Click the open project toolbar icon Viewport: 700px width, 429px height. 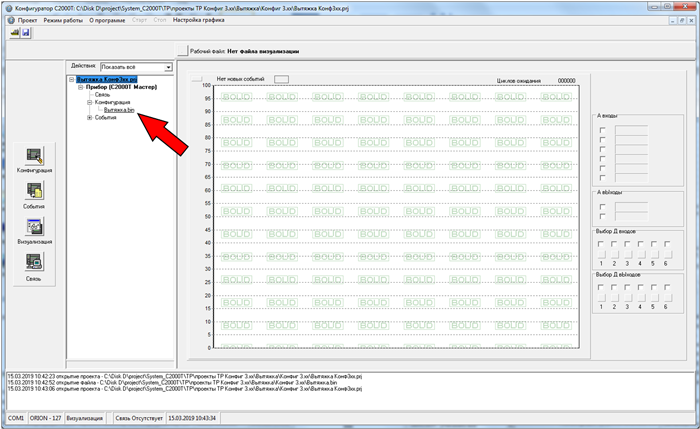click(x=14, y=33)
